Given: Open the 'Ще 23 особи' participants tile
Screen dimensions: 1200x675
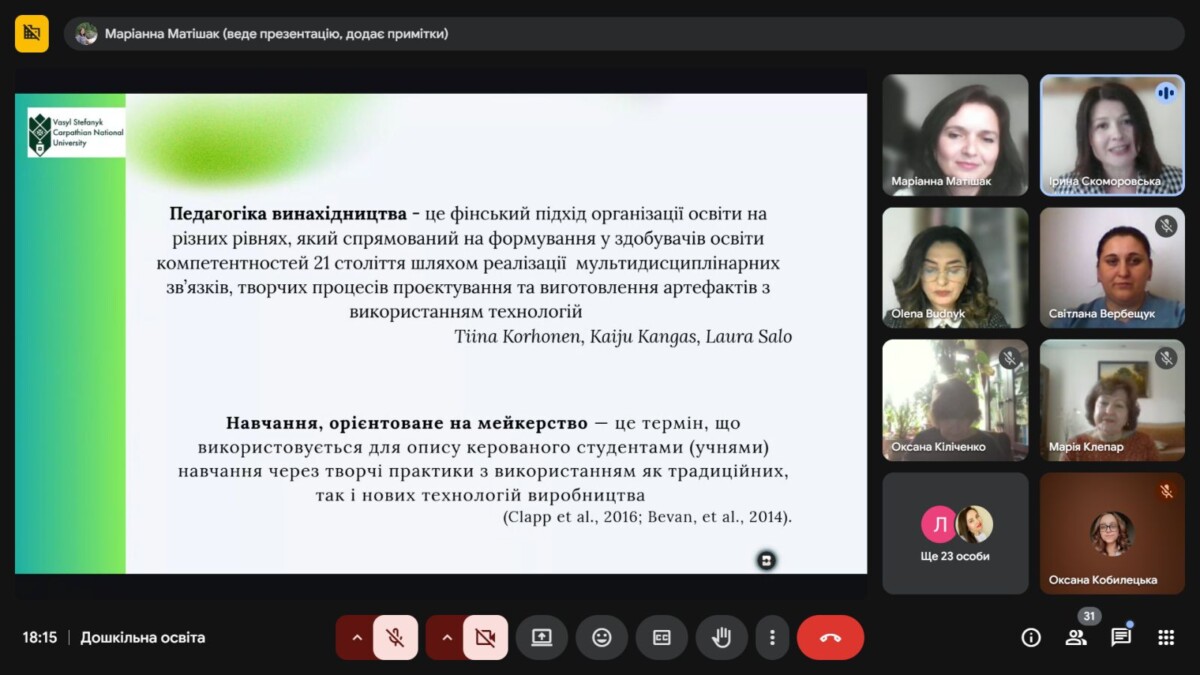Looking at the screenshot, I should coord(955,533).
